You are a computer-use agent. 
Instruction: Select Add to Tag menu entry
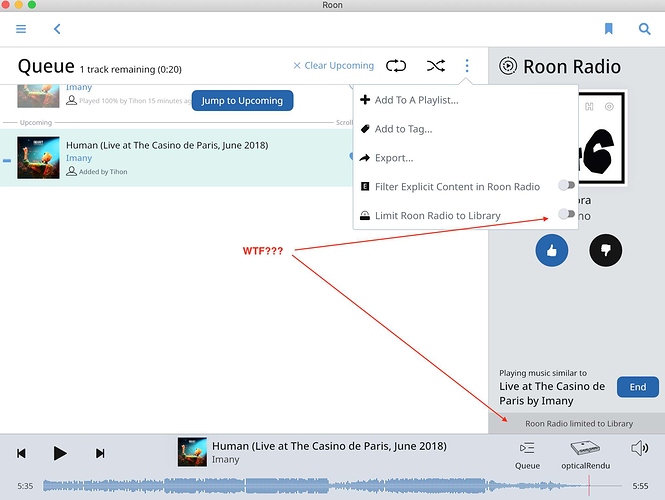(465, 129)
